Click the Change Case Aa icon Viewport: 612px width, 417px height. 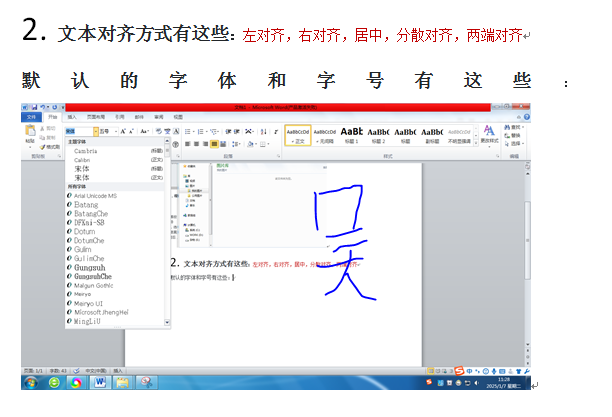pos(144,131)
